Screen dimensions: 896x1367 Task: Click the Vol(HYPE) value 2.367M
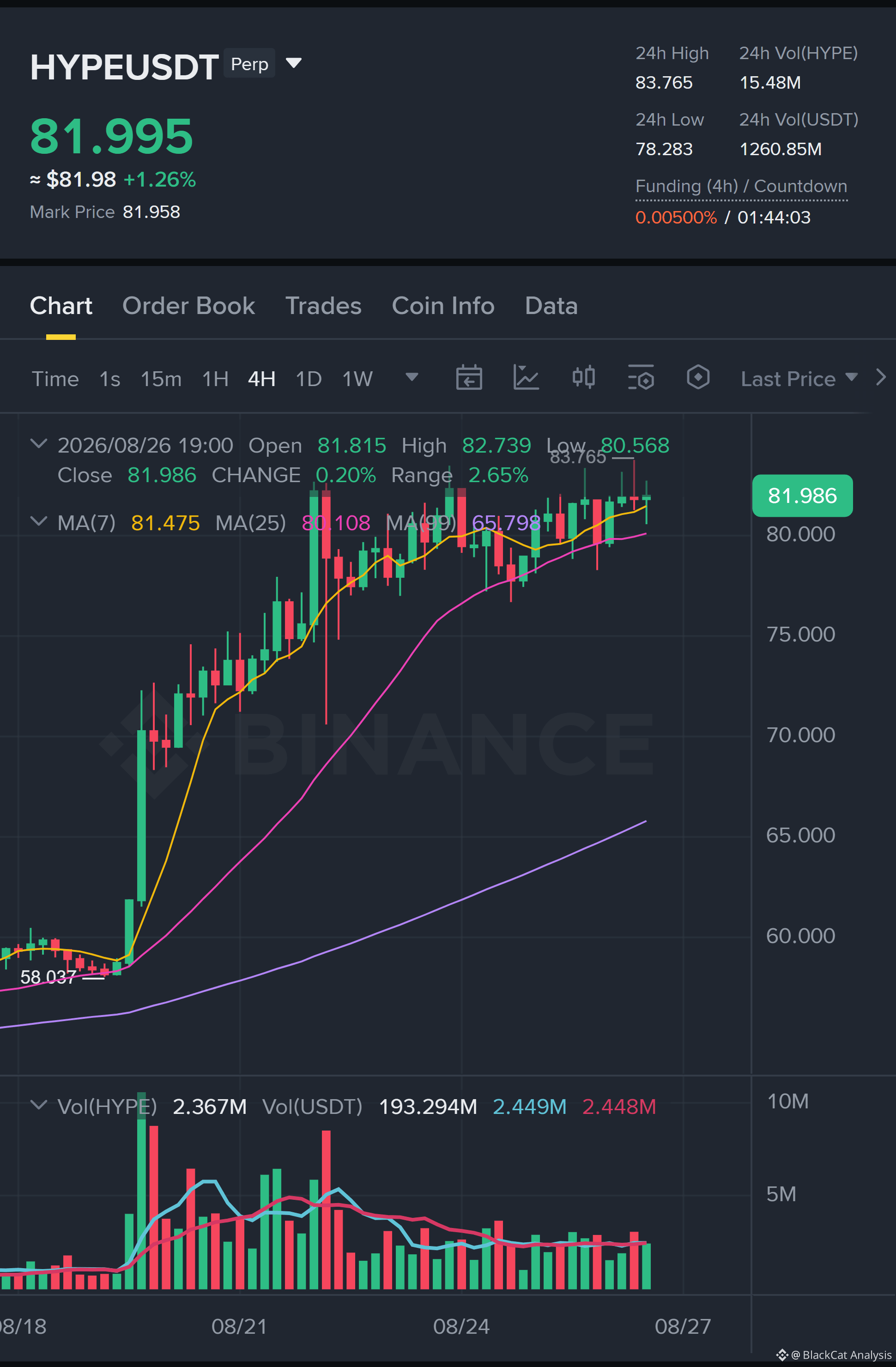210,1106
